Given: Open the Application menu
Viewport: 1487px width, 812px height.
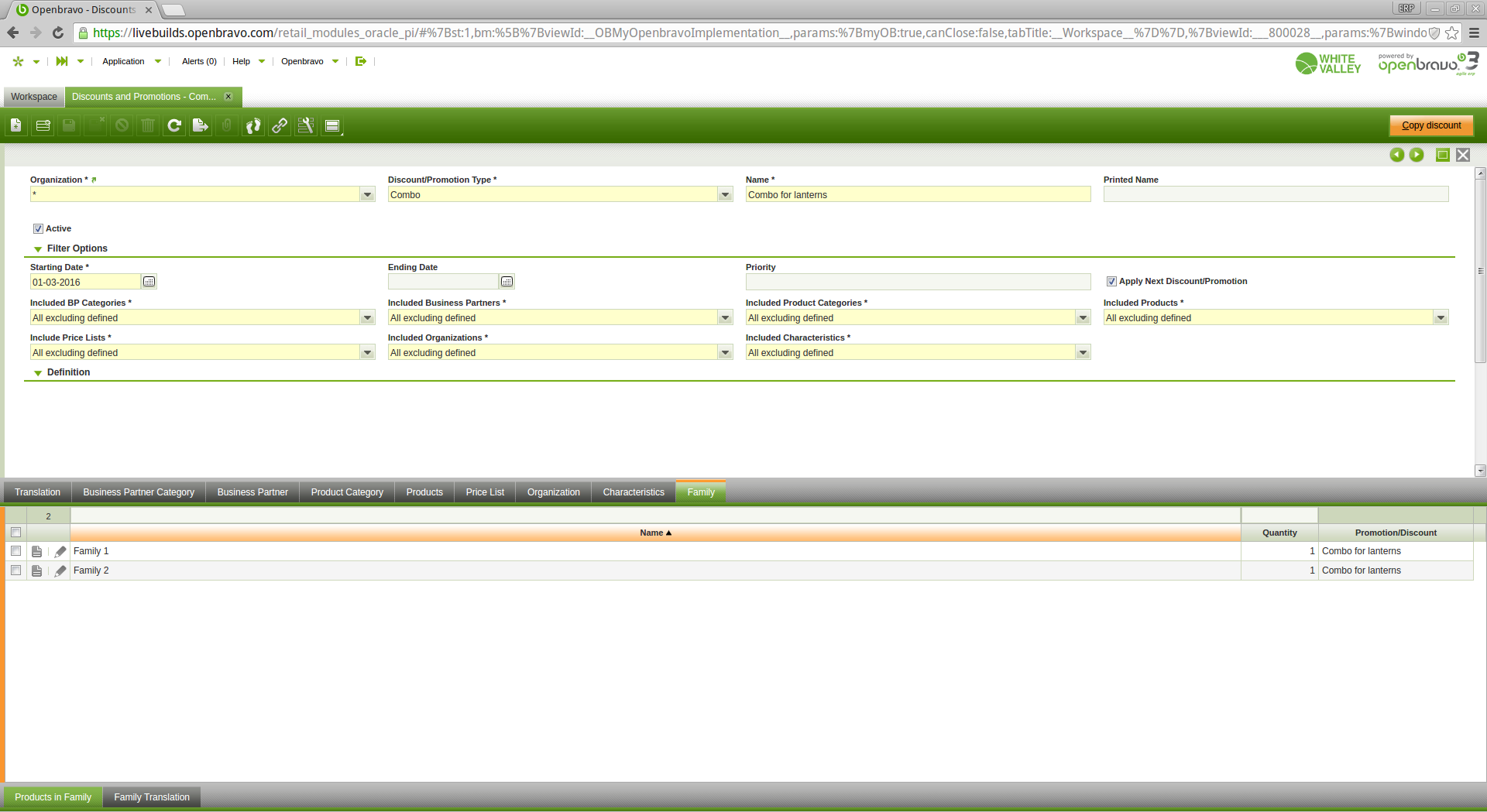Looking at the screenshot, I should point(123,61).
